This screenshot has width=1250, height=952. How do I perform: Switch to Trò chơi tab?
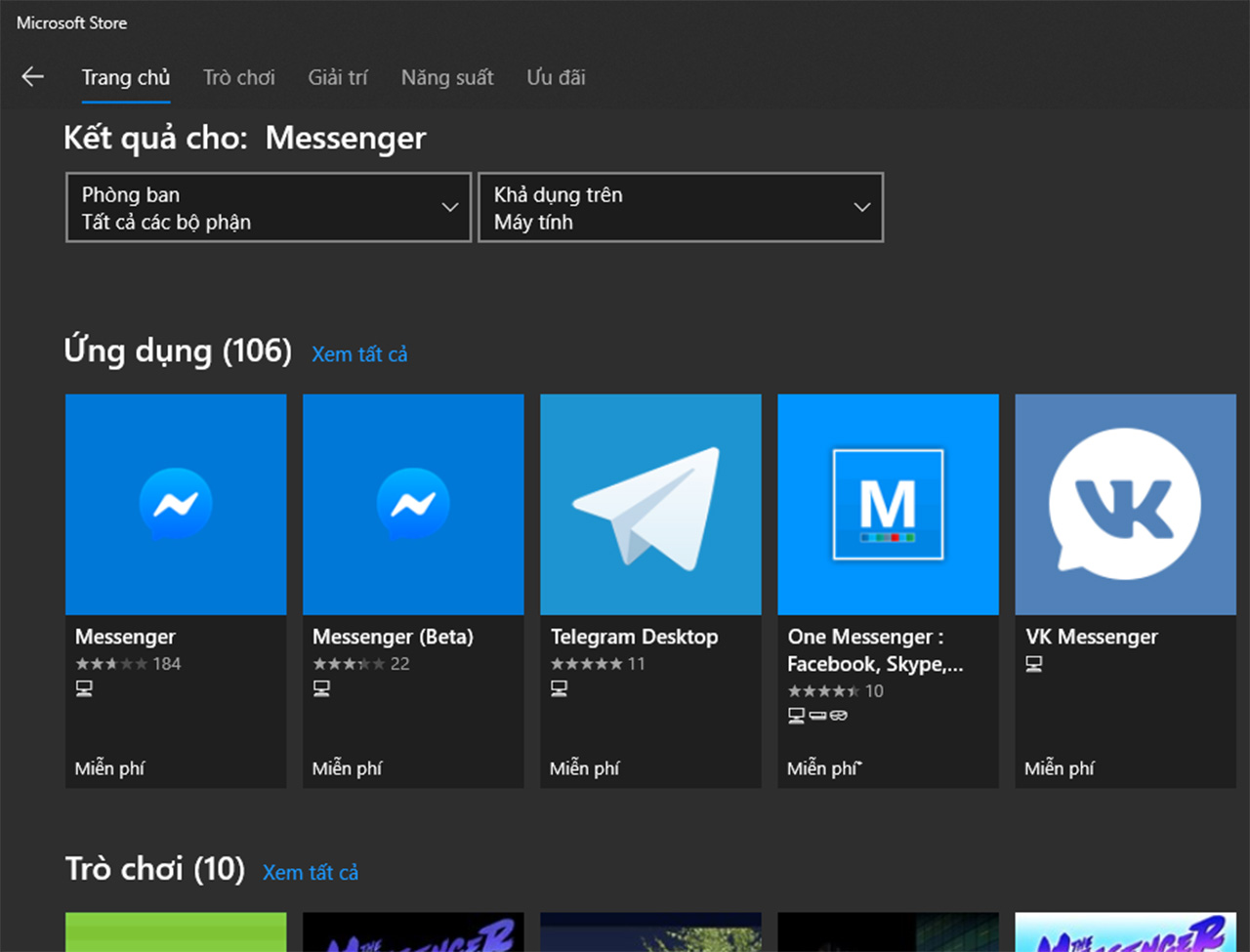pos(239,78)
